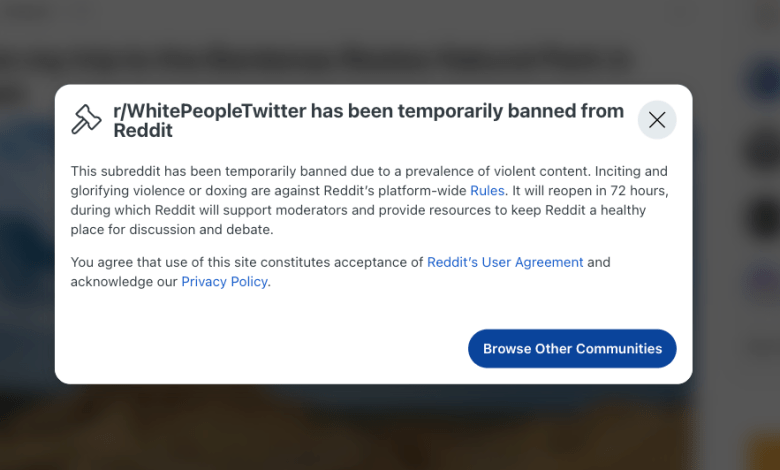The width and height of the screenshot is (780, 470).
Task: Click the blurred purple sidebar icon
Action: (763, 280)
